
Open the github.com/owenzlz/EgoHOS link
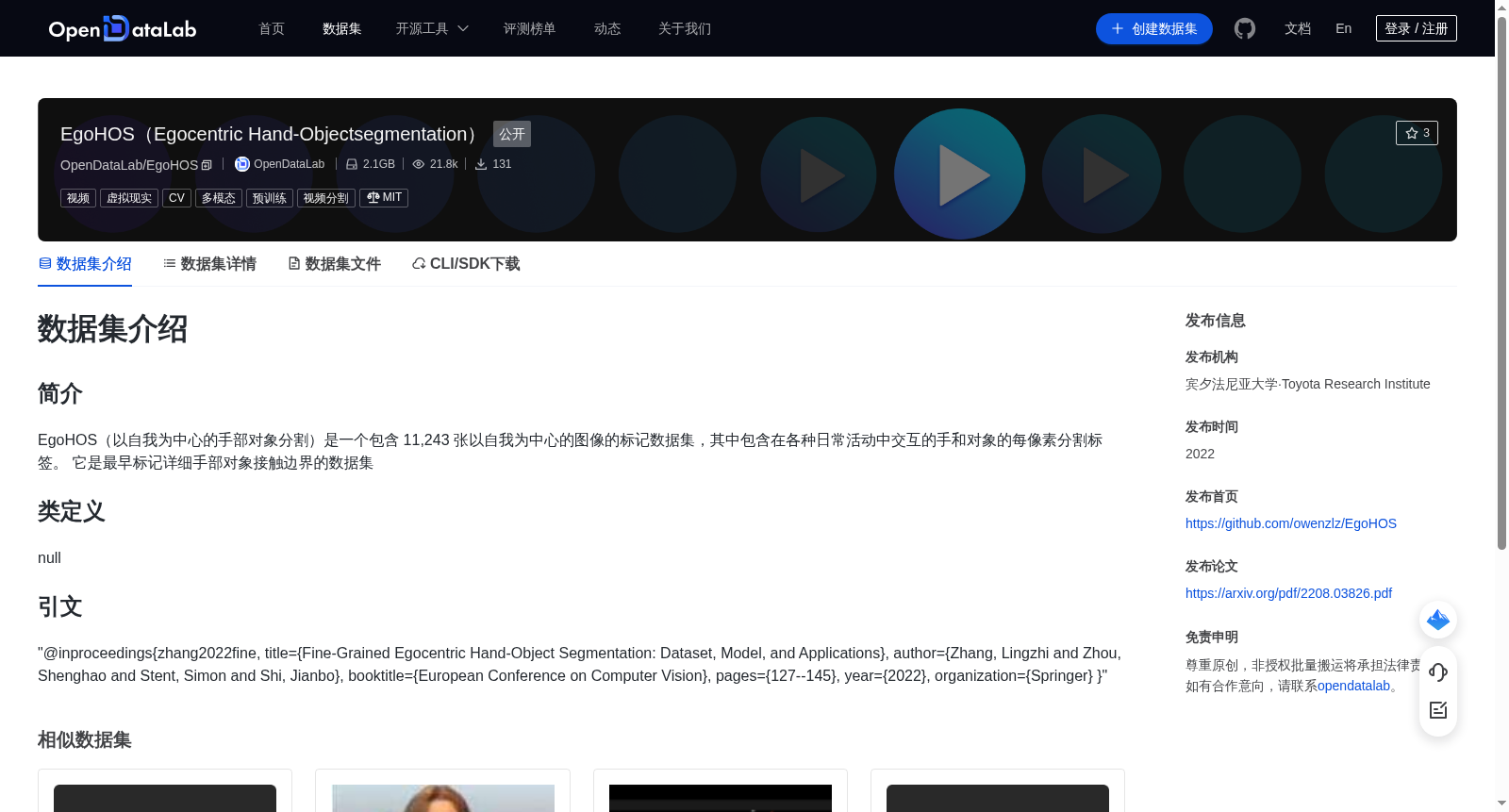click(1291, 523)
